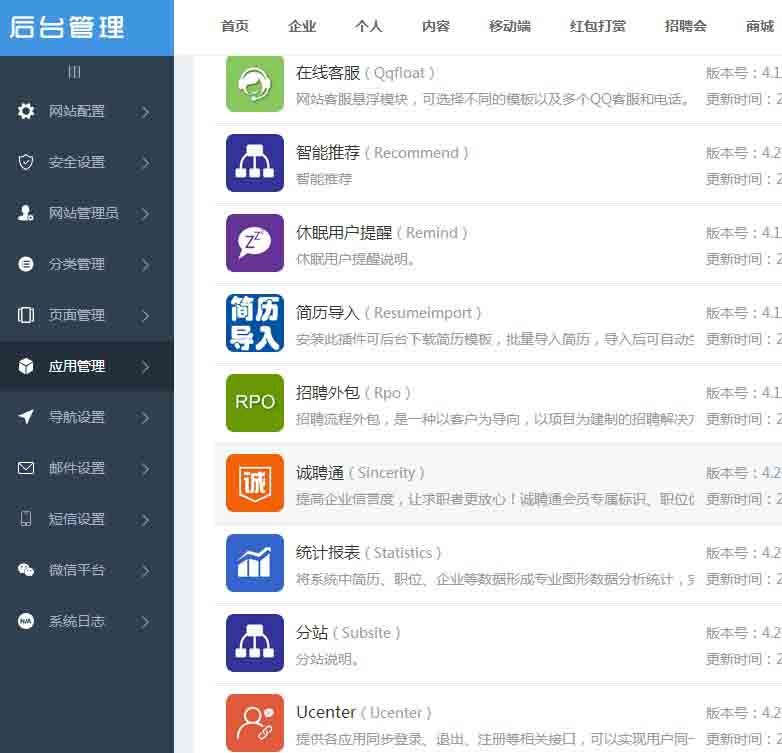This screenshot has width=782, height=753.
Task: Select 邮件设置 in the sidebar
Action: coord(77,468)
